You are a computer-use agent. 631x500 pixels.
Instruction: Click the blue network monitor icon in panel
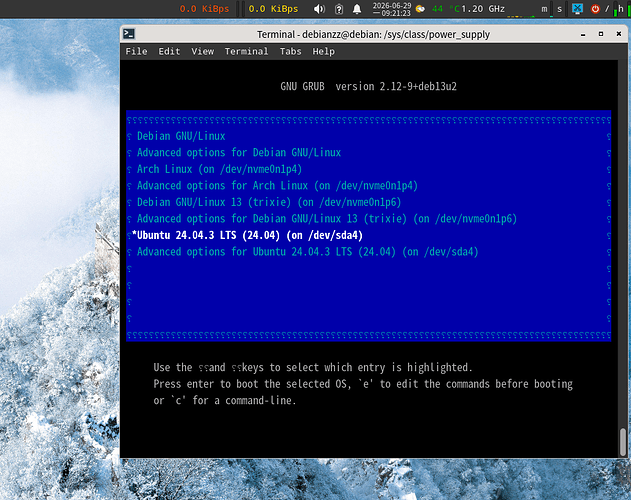pos(577,8)
